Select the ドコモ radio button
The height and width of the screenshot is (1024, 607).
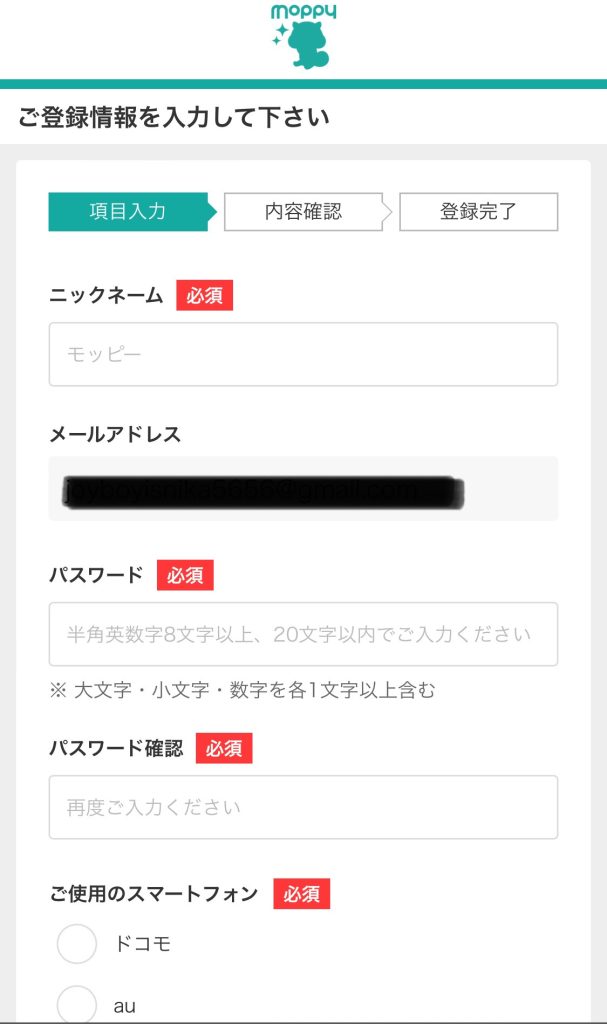point(77,944)
